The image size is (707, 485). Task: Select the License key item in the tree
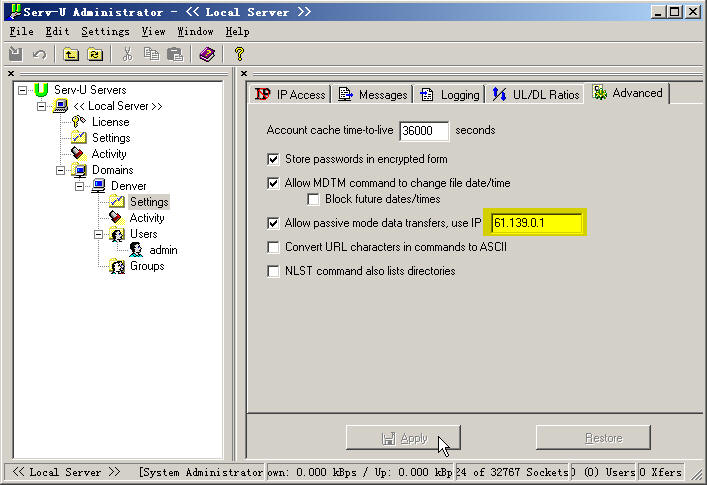pyautogui.click(x=110, y=122)
